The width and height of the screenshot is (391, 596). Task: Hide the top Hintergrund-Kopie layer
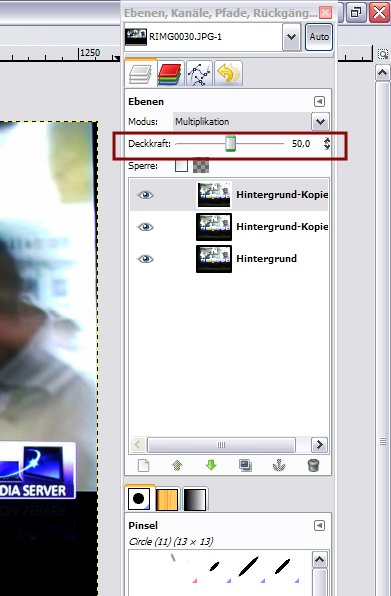click(x=146, y=195)
